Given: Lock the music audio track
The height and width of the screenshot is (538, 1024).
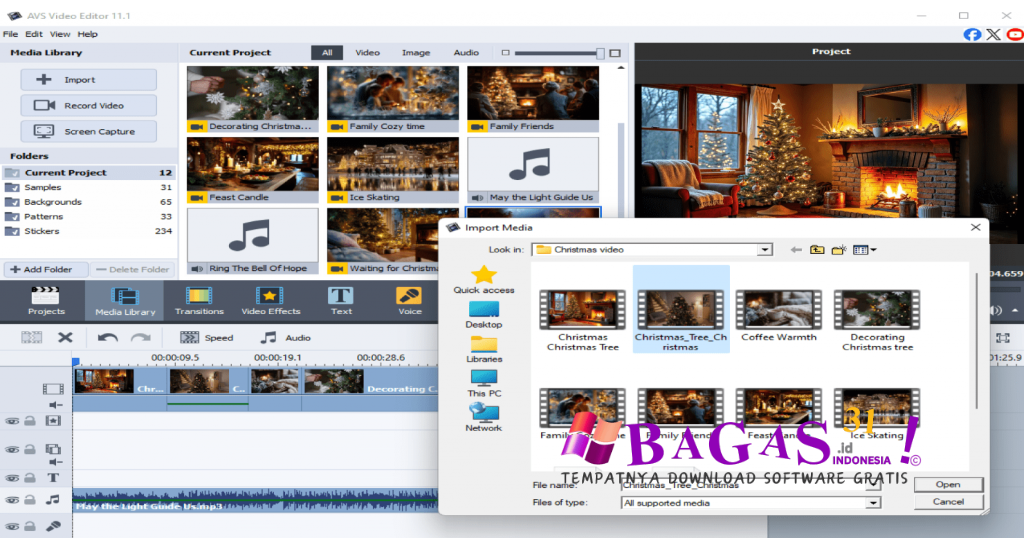Looking at the screenshot, I should coord(30,500).
